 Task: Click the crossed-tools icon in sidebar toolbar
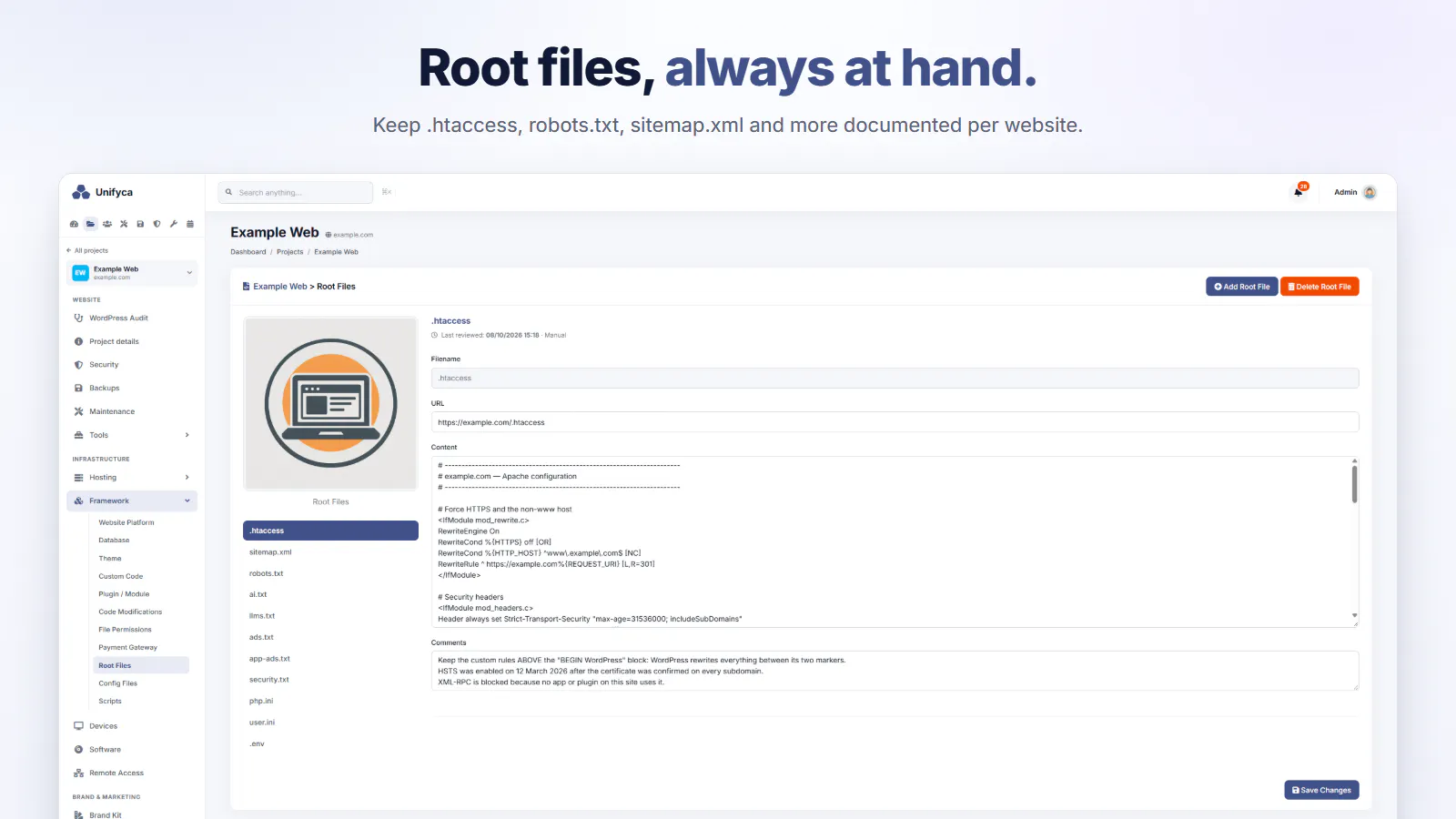(124, 224)
